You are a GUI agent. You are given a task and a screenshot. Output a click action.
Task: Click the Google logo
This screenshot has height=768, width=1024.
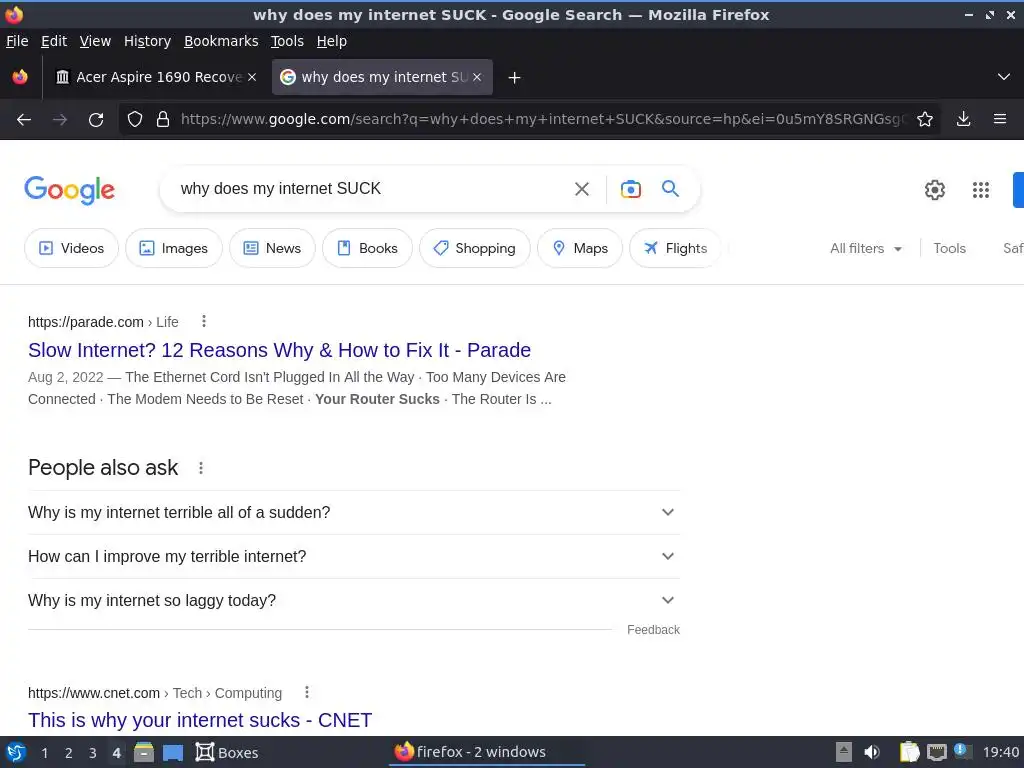pyautogui.click(x=69, y=190)
